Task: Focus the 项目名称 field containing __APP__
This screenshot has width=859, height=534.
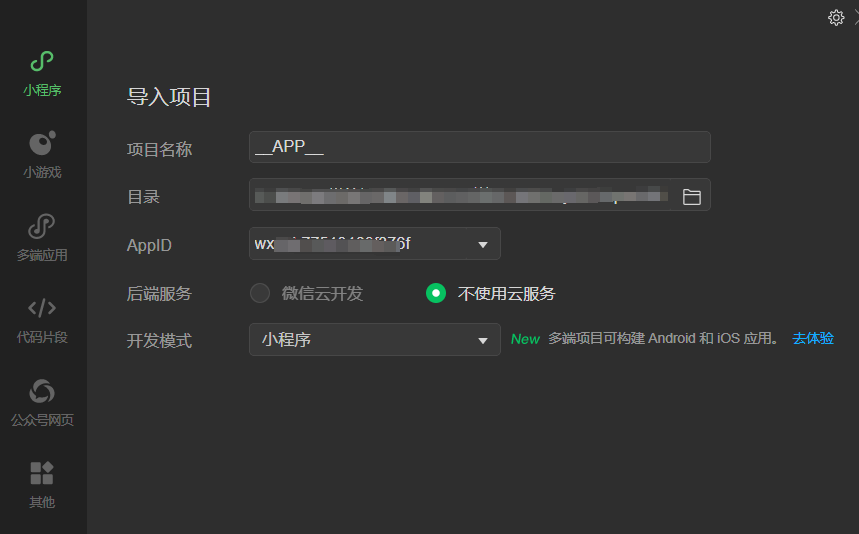Action: [480, 147]
